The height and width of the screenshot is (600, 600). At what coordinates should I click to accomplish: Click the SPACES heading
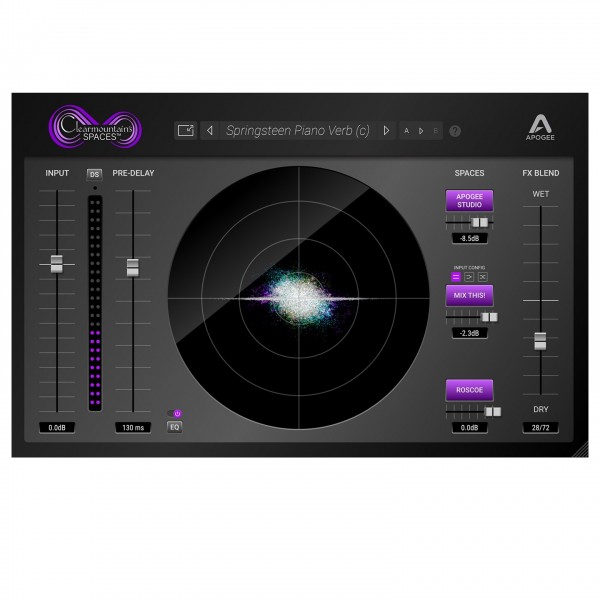[469, 173]
